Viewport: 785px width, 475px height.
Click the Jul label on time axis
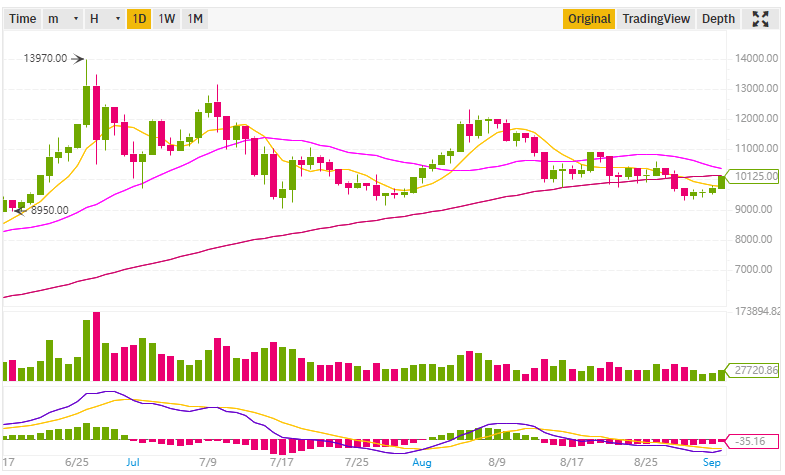[133, 464]
